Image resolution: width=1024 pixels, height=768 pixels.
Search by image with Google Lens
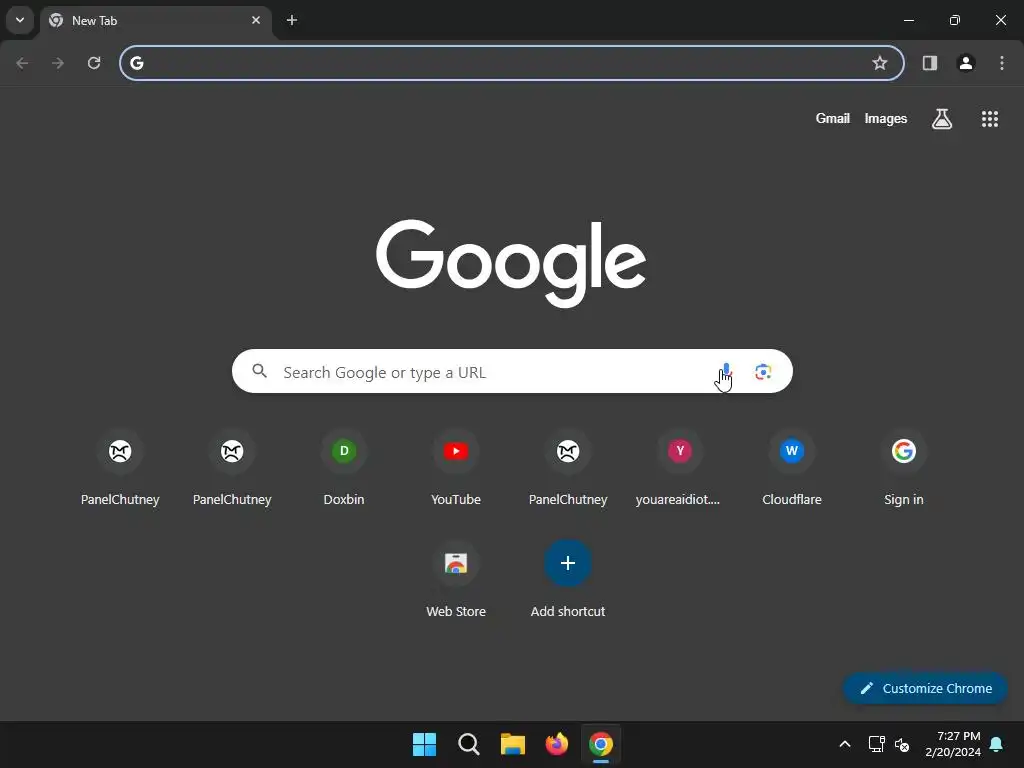pos(763,372)
